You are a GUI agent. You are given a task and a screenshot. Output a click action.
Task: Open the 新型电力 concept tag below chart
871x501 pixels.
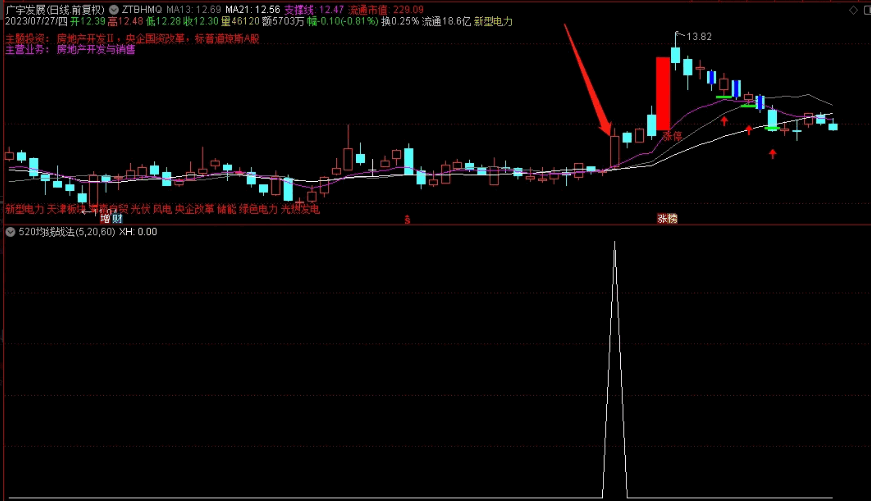point(24,209)
